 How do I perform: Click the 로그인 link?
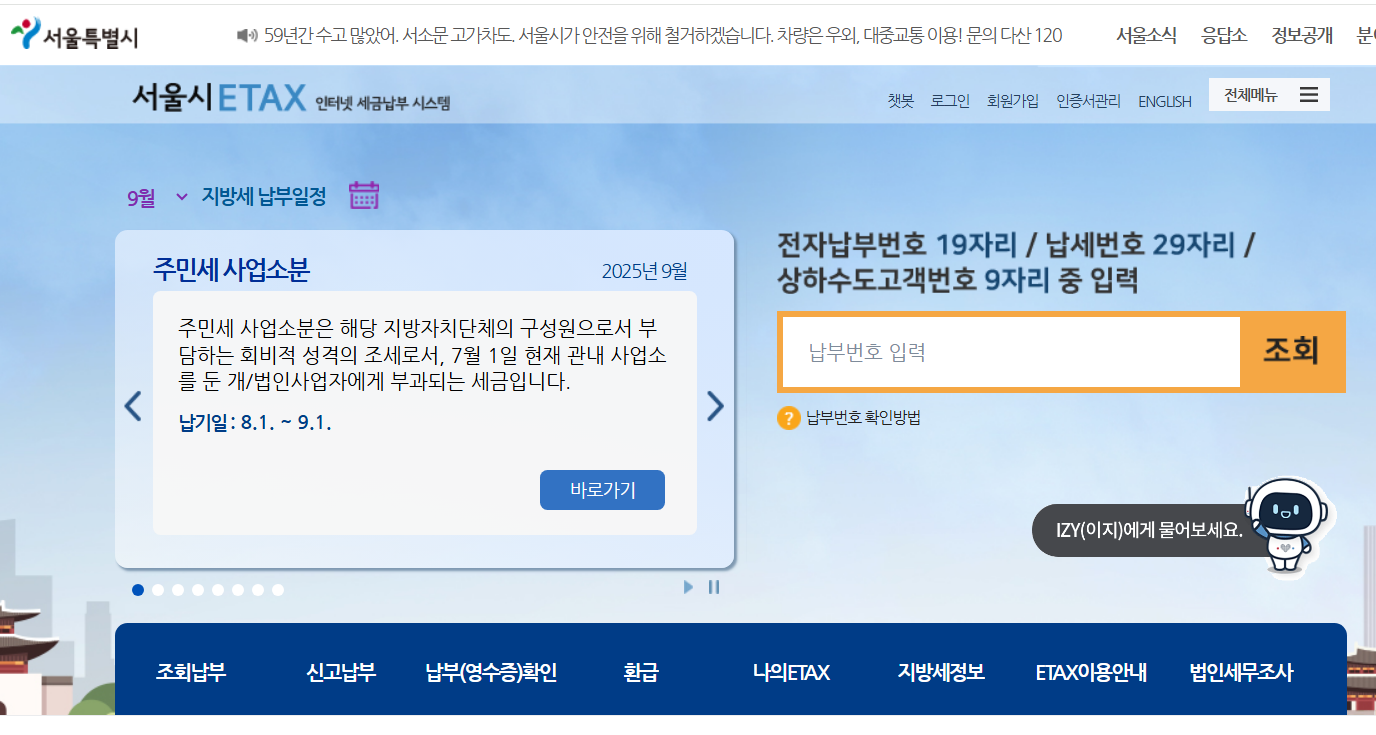950,101
